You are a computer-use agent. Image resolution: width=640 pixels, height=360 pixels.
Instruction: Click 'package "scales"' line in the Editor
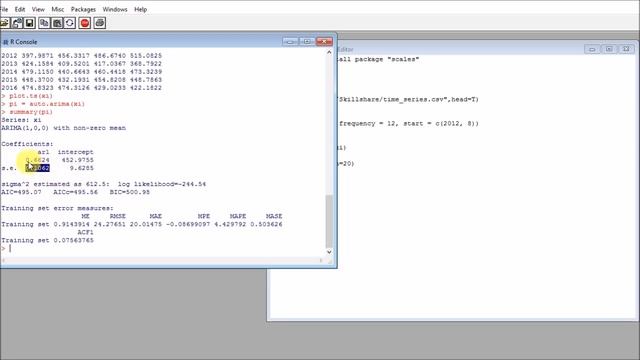click(x=378, y=59)
